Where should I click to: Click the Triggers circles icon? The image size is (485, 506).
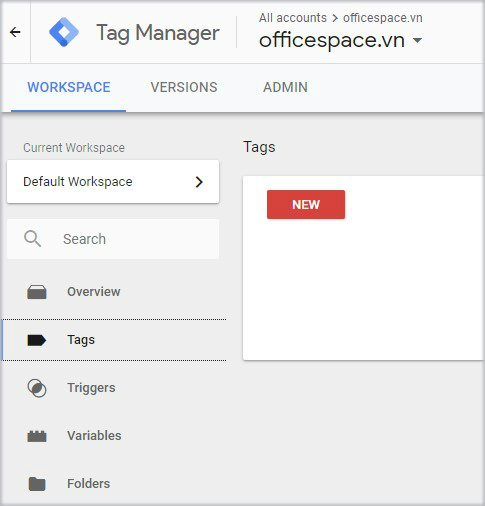[37, 388]
